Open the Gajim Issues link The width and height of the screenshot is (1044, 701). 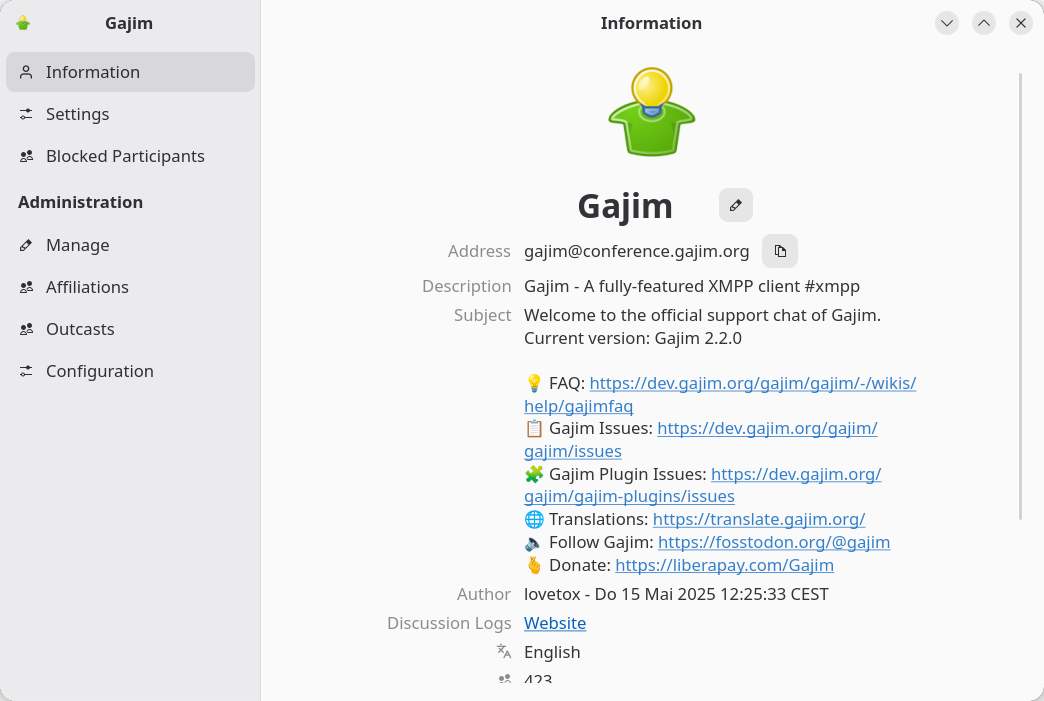[x=767, y=428]
